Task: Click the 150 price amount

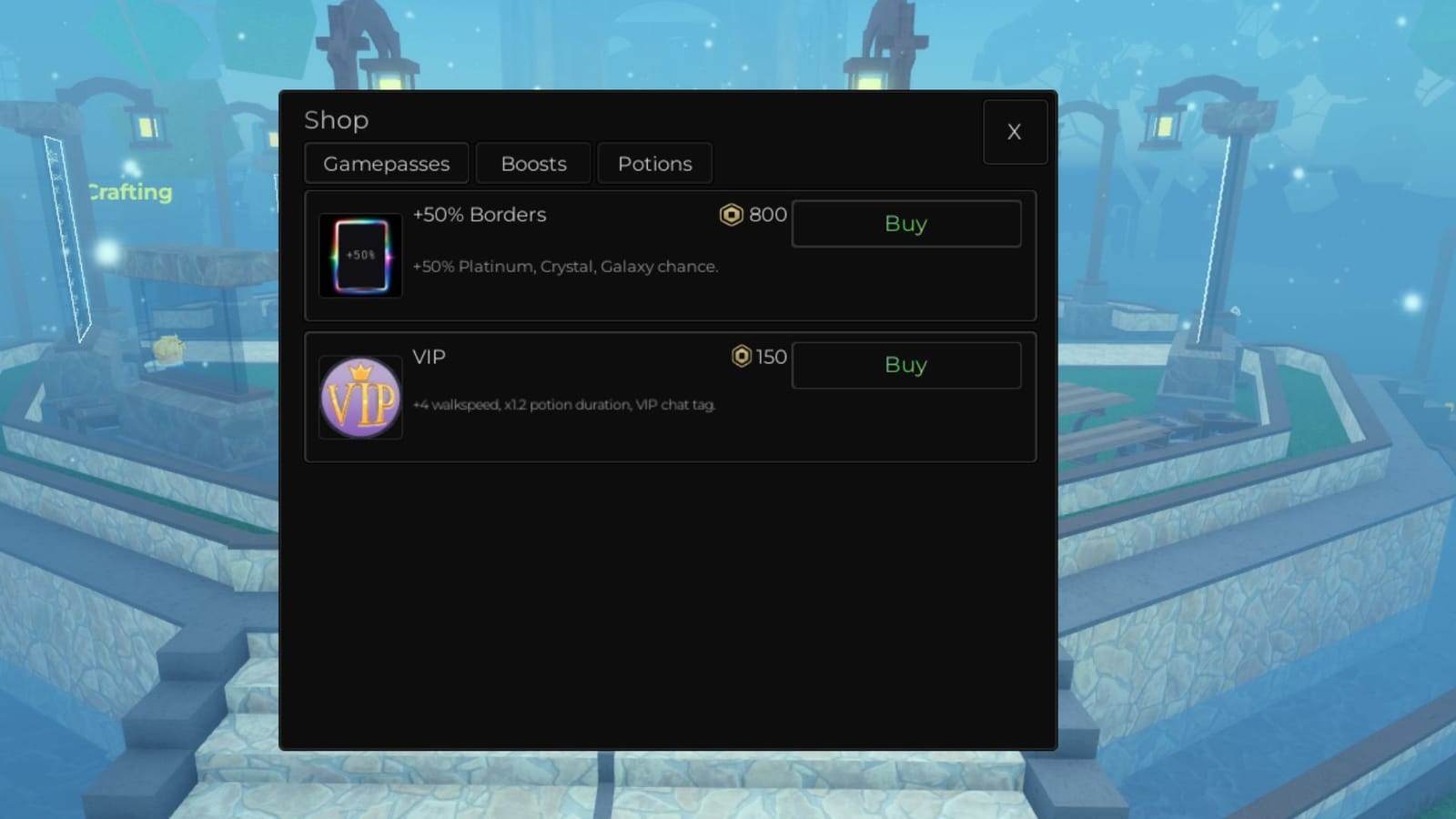Action: 772,357
